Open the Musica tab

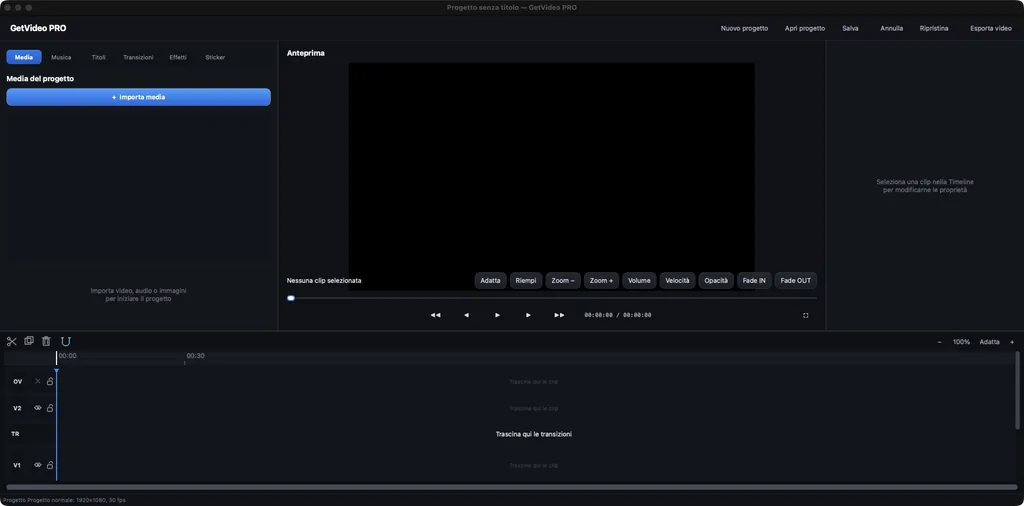coord(61,57)
